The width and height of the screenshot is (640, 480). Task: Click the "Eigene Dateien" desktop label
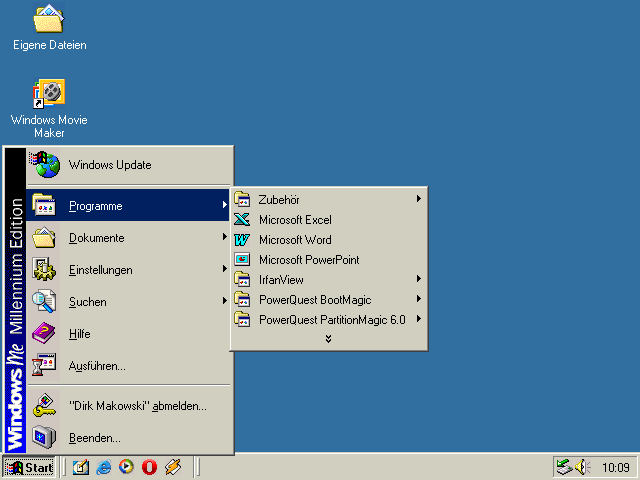[x=50, y=44]
